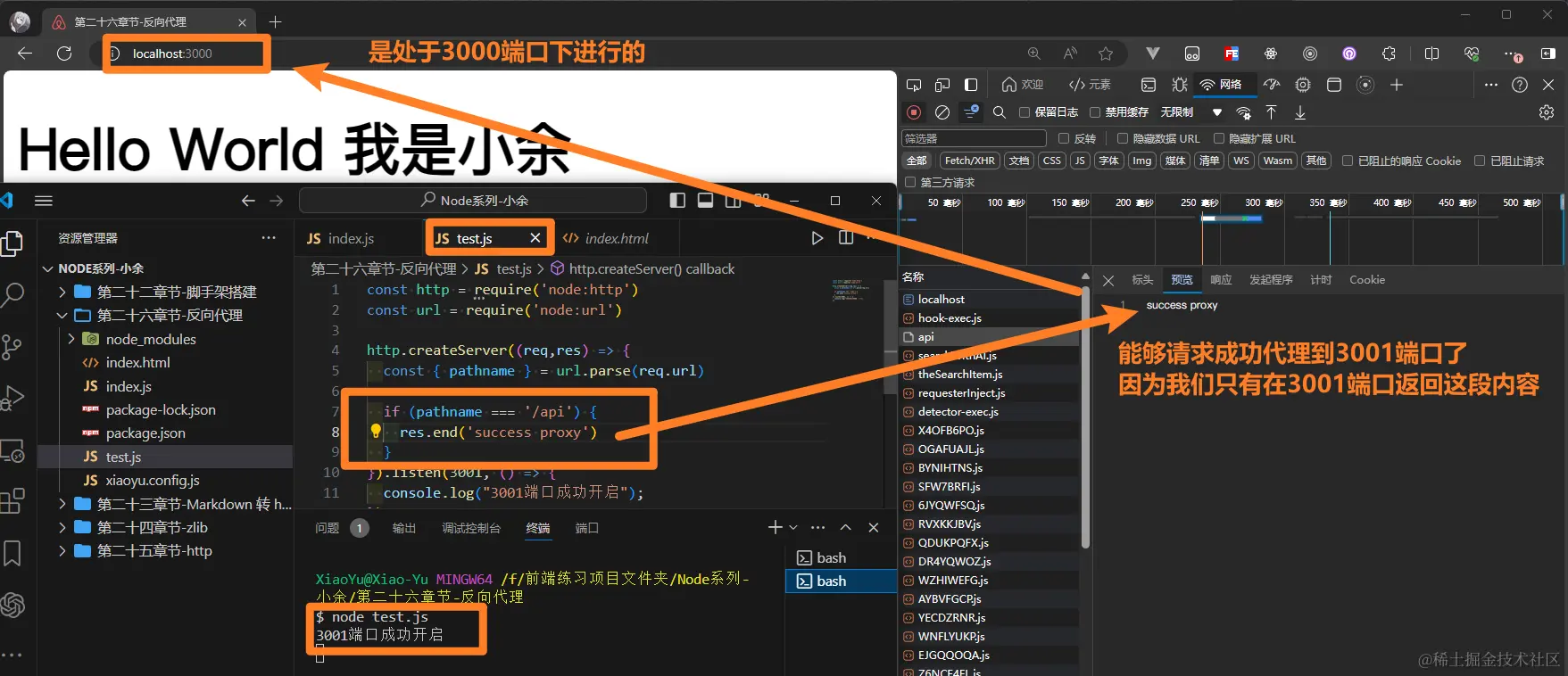Go back in the browser
1568x676 pixels.
click(25, 54)
